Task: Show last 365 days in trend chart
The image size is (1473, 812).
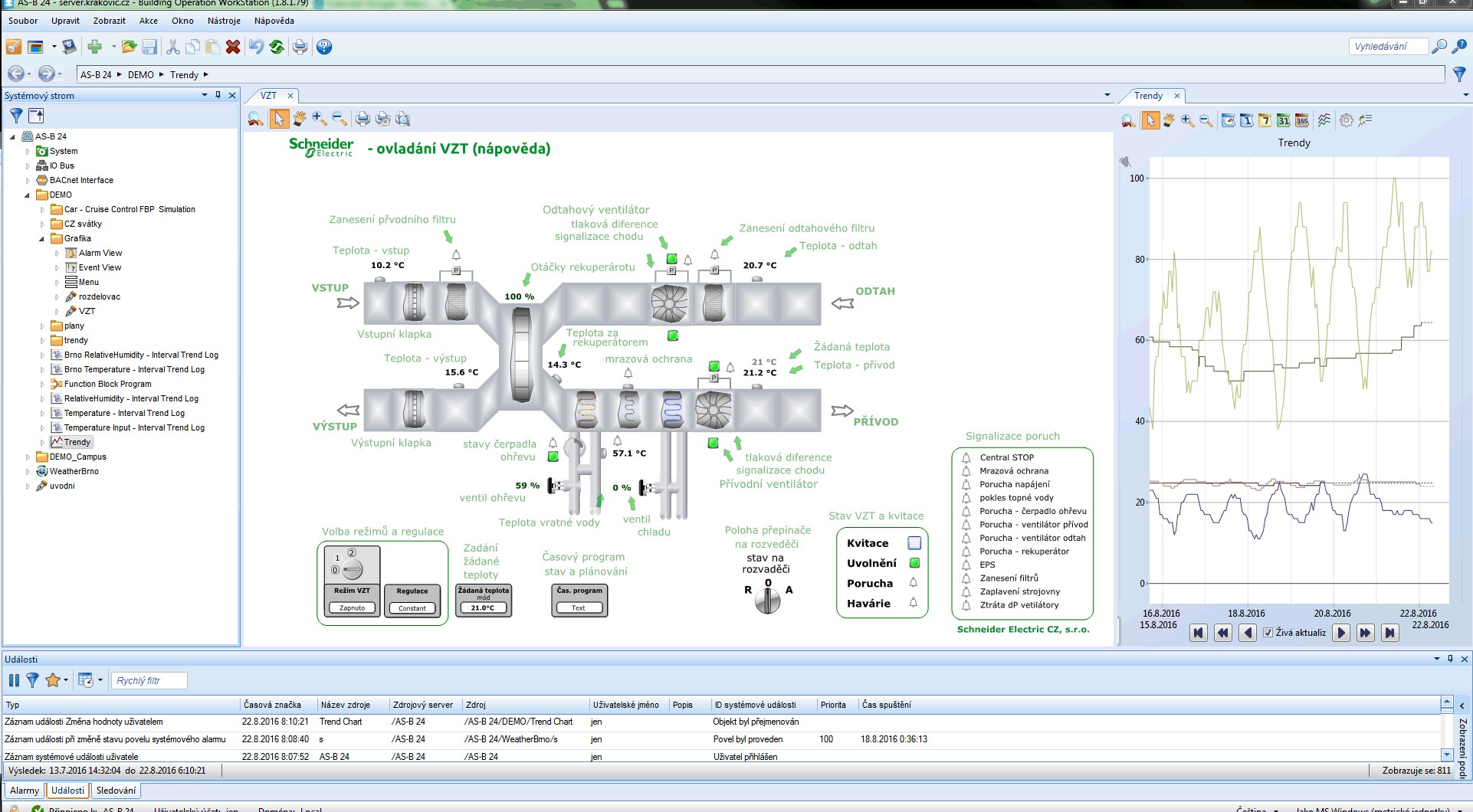Action: [x=1302, y=120]
